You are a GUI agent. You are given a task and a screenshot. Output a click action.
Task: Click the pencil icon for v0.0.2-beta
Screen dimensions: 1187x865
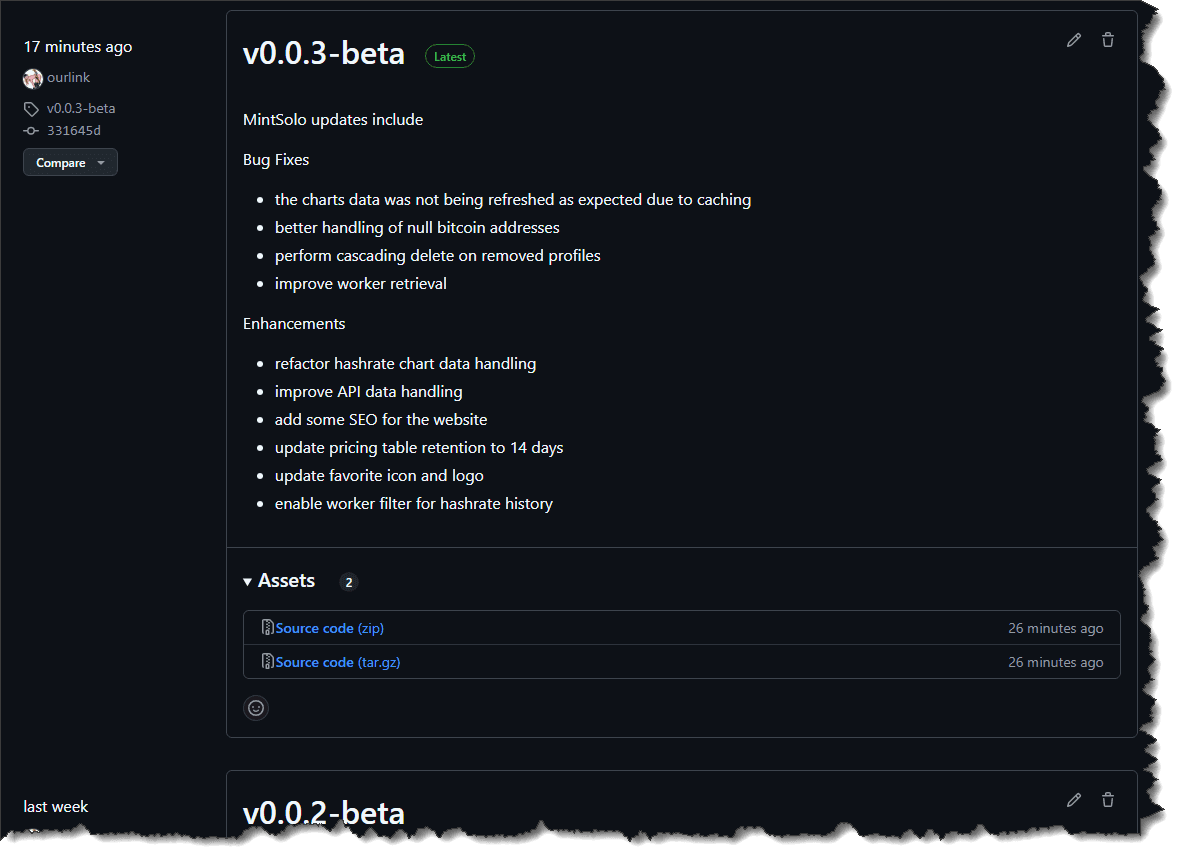[x=1074, y=800]
